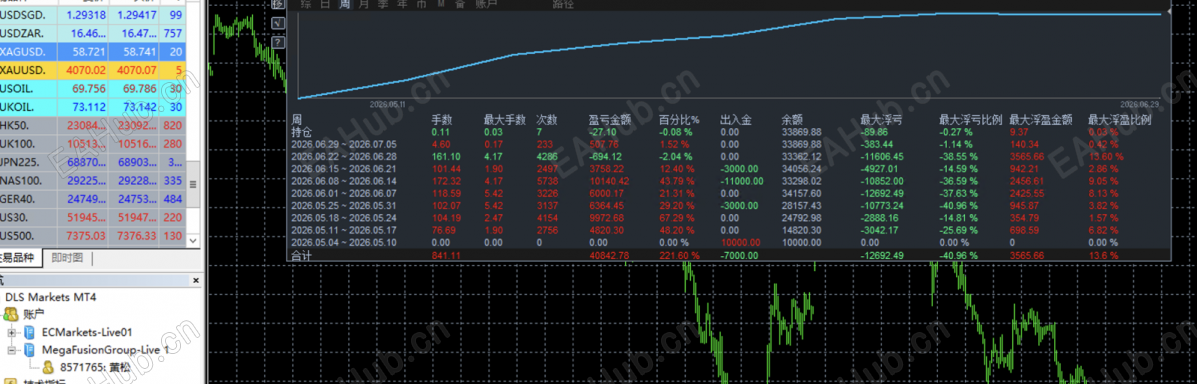
Task: Click the user icon for account 8571765
Action: coord(47,367)
